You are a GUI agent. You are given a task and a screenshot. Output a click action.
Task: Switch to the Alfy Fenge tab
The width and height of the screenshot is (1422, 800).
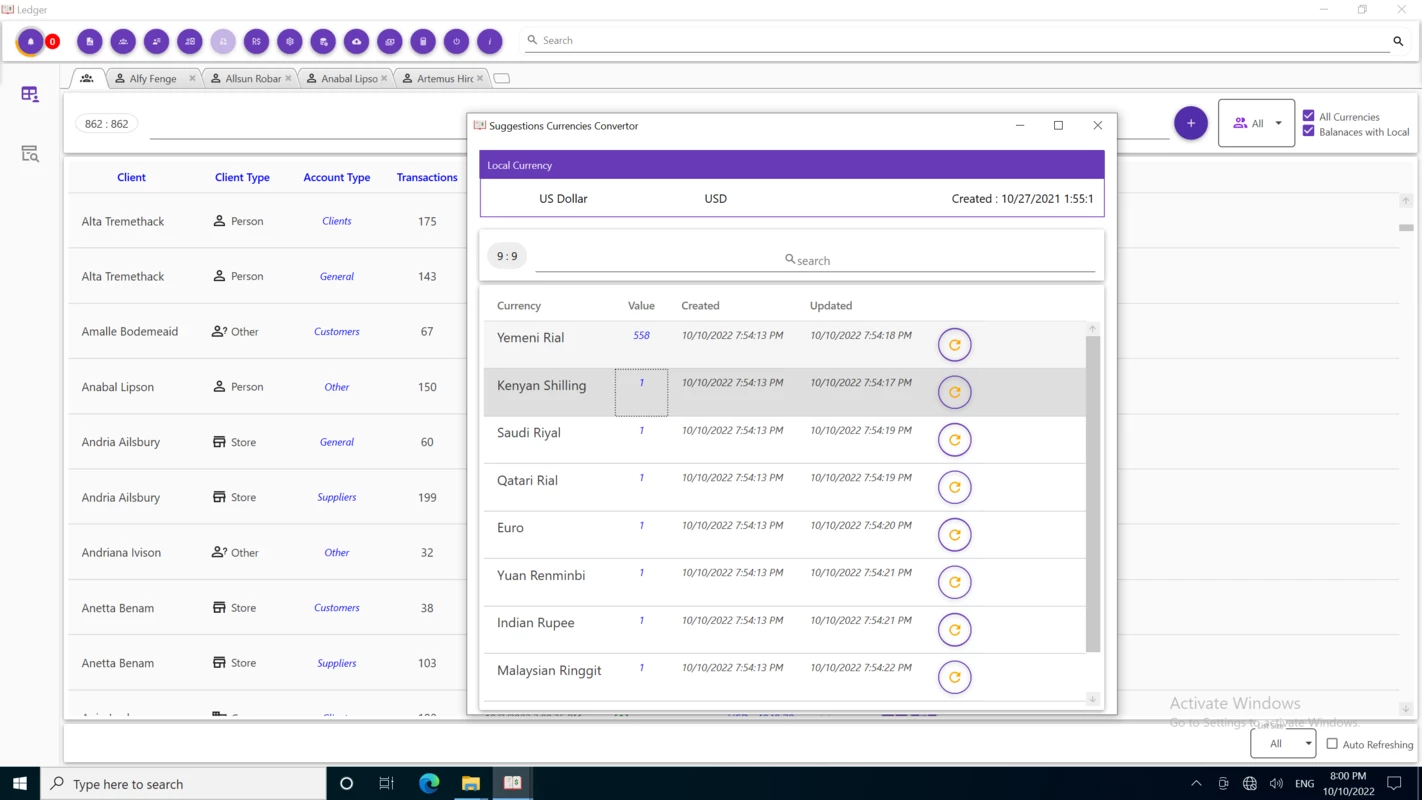tap(153, 78)
